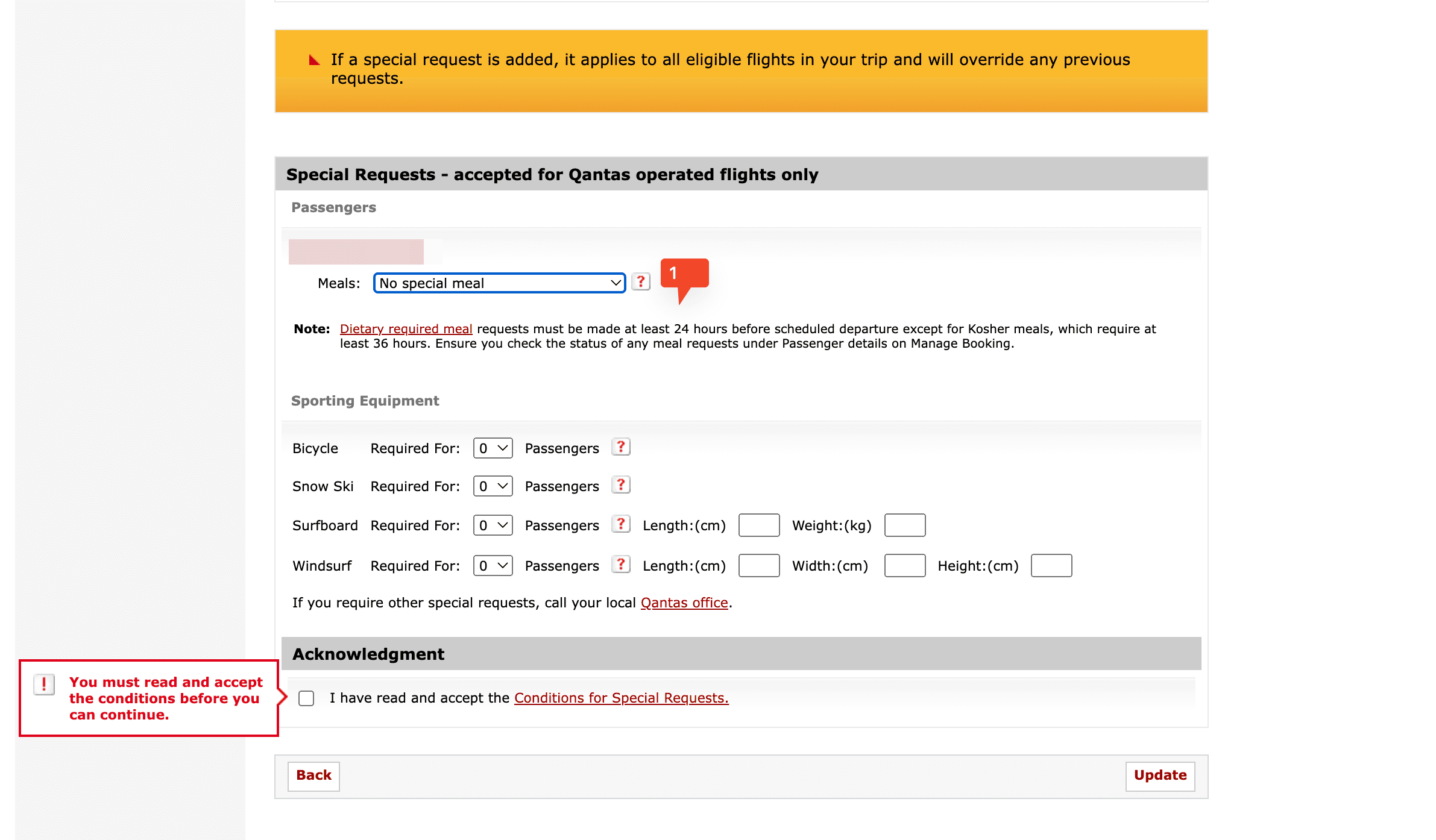This screenshot has height=840, width=1436.
Task: Open the Snow Ski help question-mark icon
Action: click(620, 485)
